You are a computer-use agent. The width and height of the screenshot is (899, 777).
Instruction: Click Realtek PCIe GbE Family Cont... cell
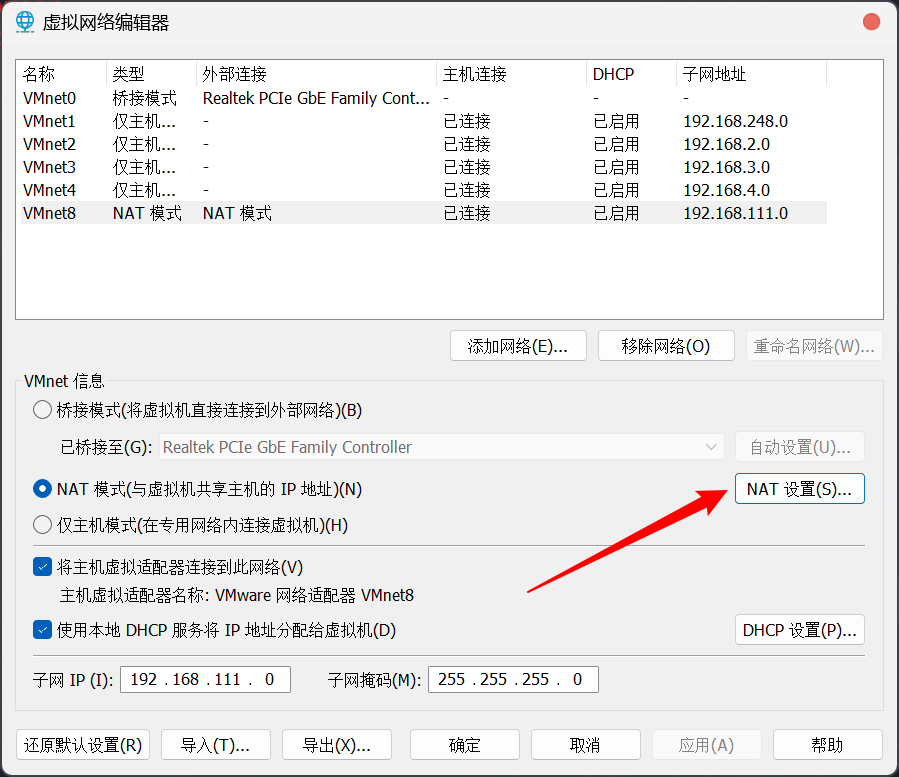point(316,98)
